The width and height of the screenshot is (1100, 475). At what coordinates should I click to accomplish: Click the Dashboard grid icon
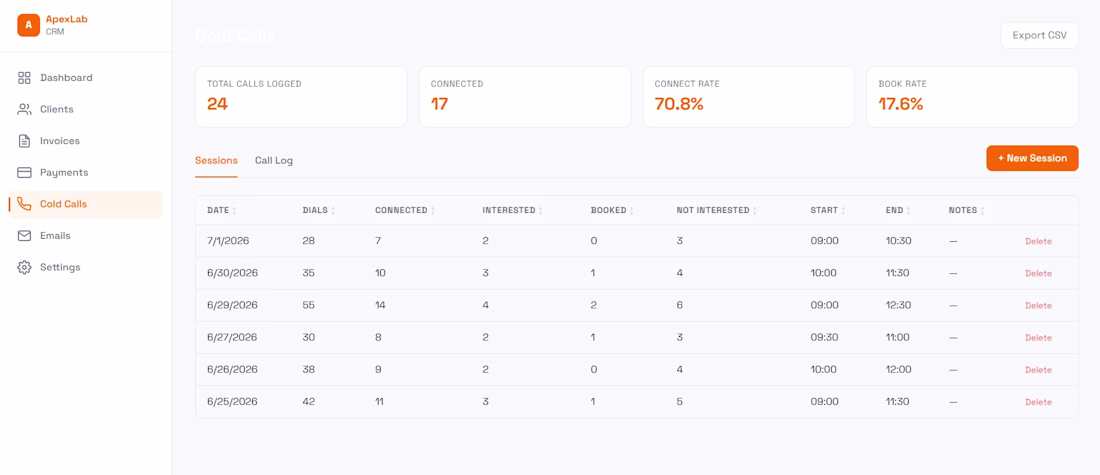pos(24,78)
